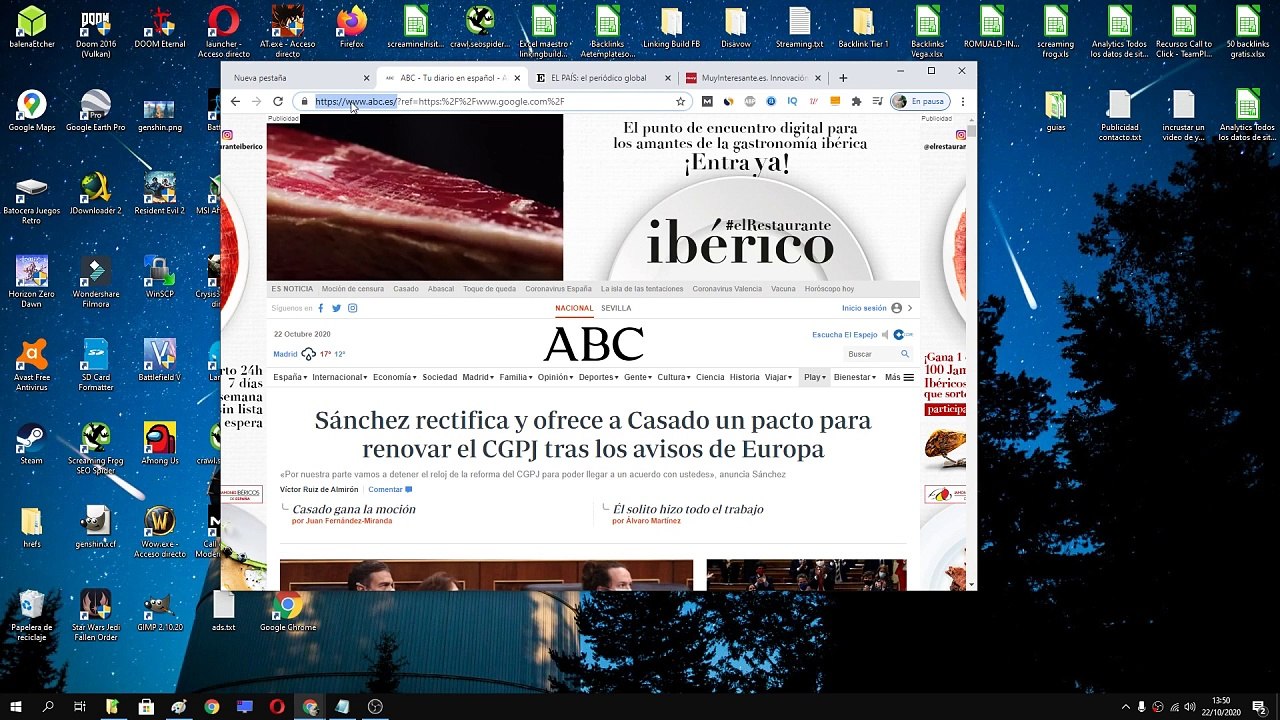The width and height of the screenshot is (1280, 720).
Task: Open the Casado gana la moción article
Action: coord(354,509)
